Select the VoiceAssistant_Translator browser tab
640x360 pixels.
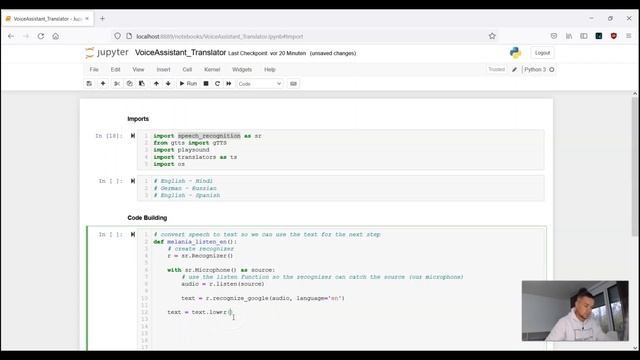pyautogui.click(x=47, y=19)
